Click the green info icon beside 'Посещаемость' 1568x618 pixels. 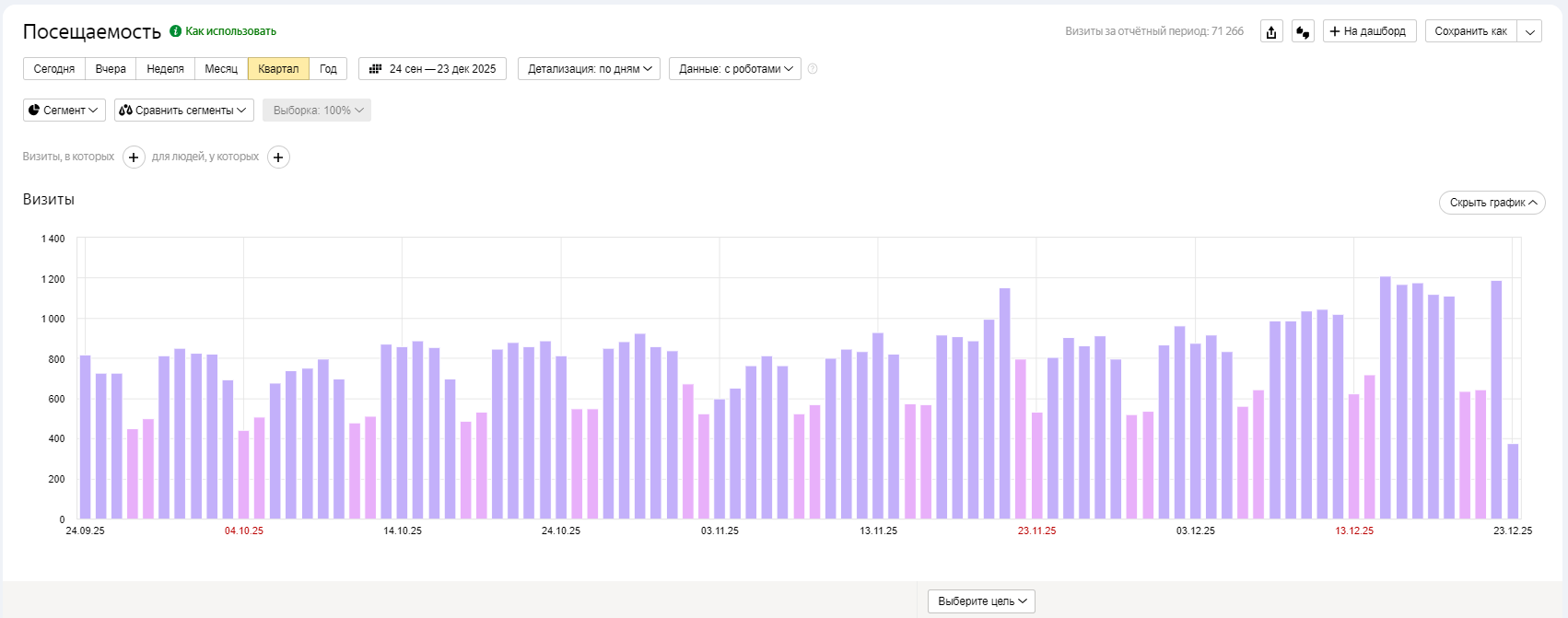point(175,31)
